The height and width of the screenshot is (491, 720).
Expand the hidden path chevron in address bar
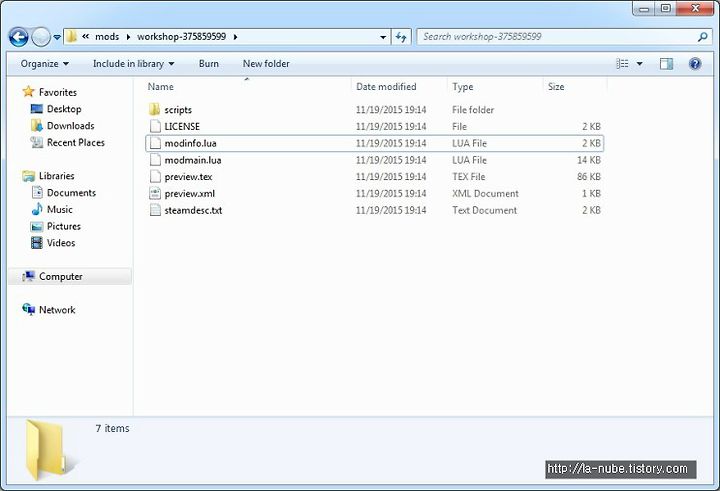coord(85,37)
